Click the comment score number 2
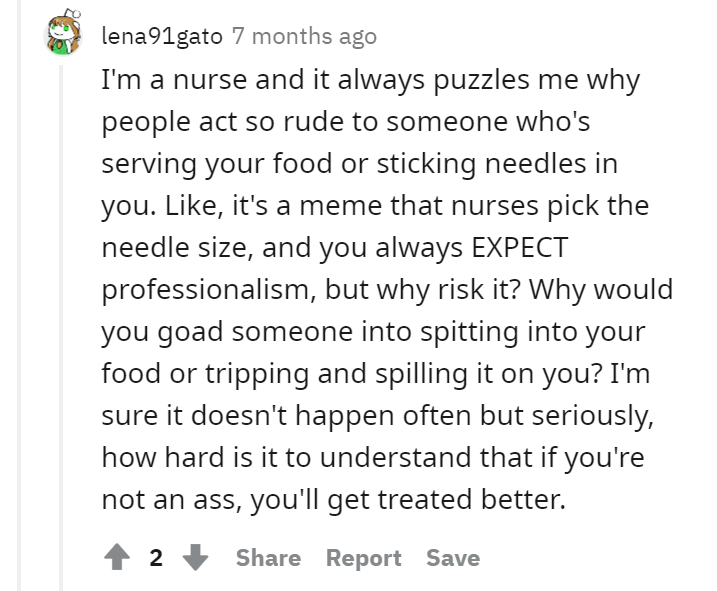 point(156,558)
